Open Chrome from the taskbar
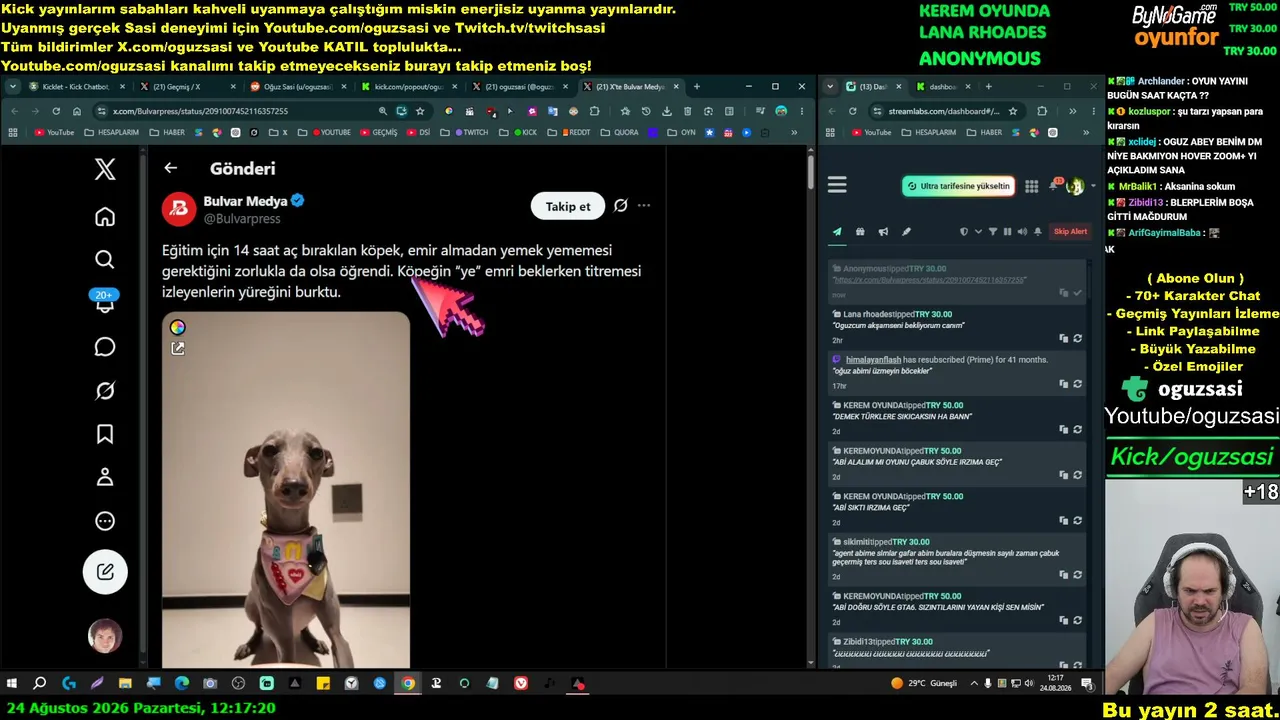The height and width of the screenshot is (720, 1280). click(x=408, y=684)
